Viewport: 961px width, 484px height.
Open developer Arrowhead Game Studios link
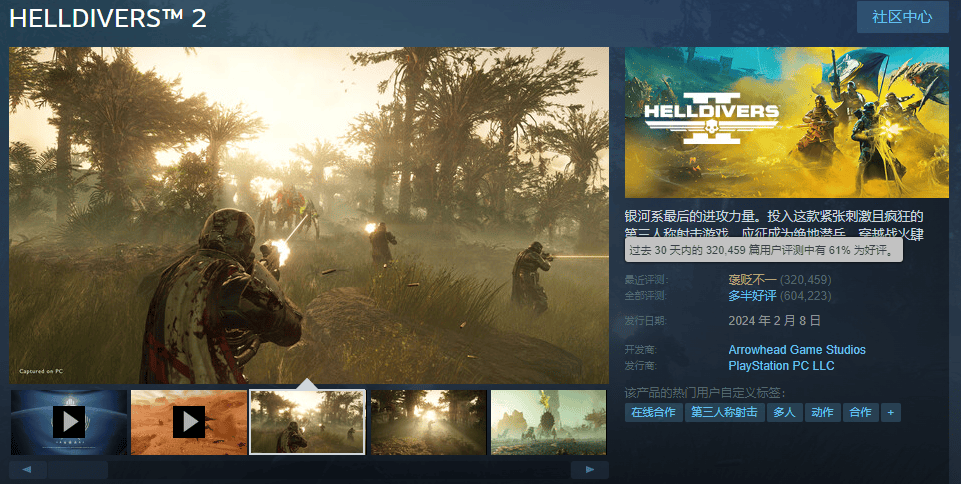coord(797,350)
